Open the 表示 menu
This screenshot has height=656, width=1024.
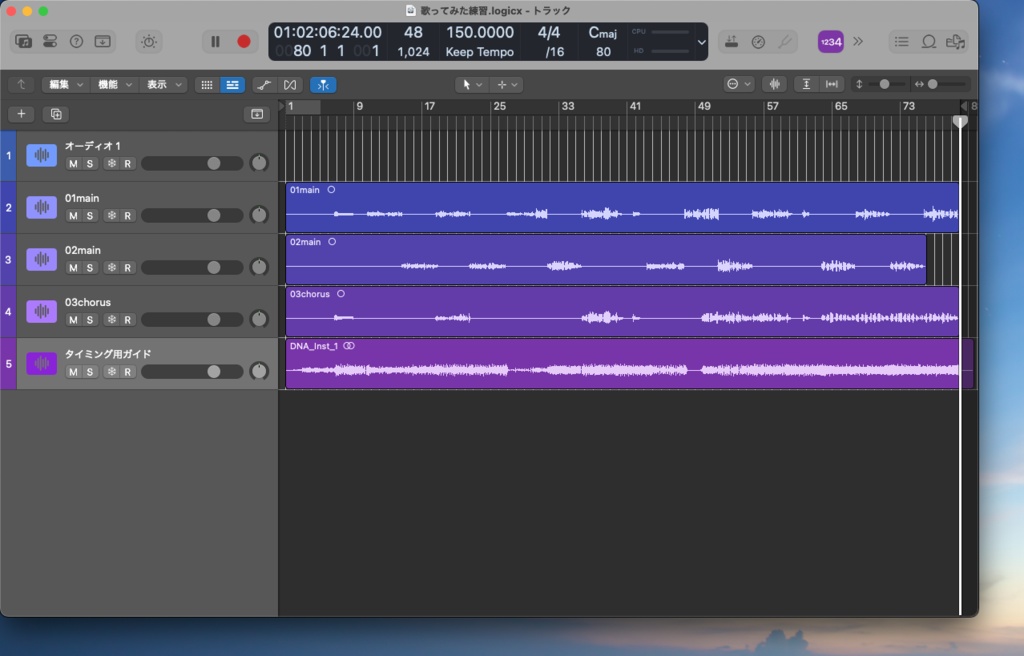point(164,84)
